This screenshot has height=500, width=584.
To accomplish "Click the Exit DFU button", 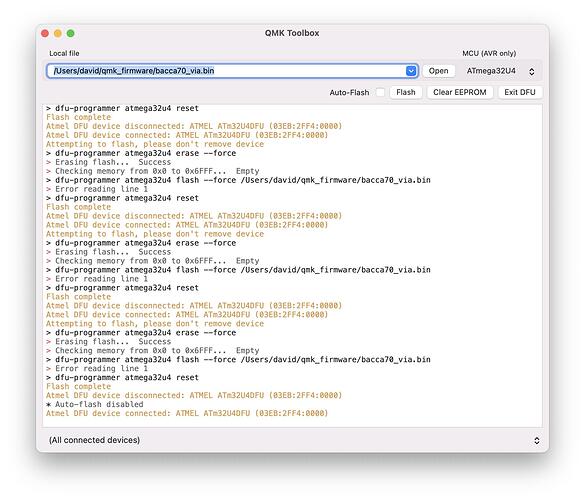I will 520,92.
